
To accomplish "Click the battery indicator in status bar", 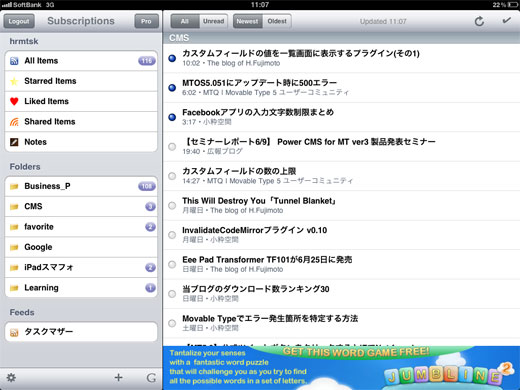I will pyautogui.click(x=513, y=5).
